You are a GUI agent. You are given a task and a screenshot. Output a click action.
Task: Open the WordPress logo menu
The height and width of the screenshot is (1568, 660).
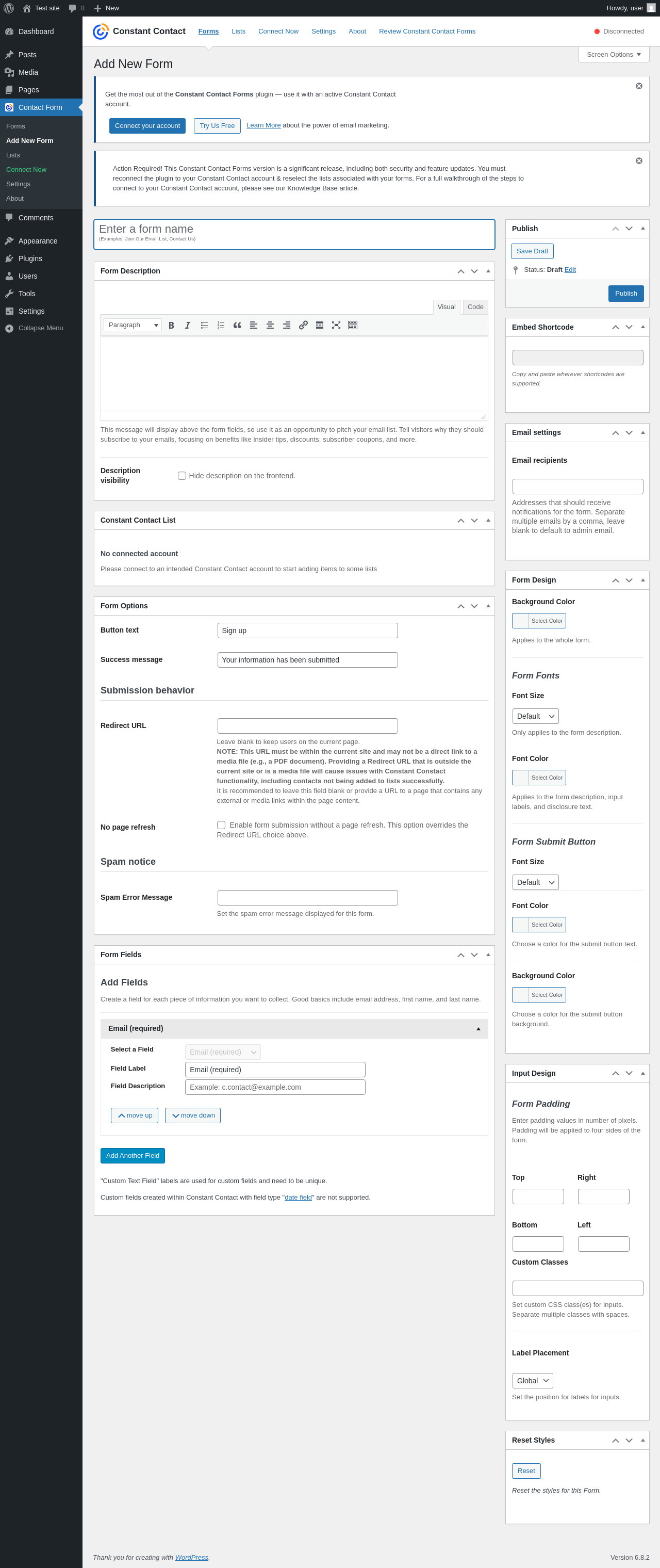coord(9,8)
